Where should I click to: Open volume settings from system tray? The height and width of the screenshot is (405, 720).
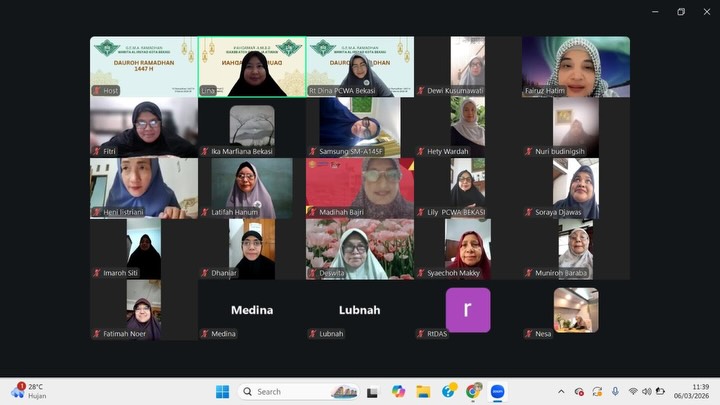coord(646,391)
